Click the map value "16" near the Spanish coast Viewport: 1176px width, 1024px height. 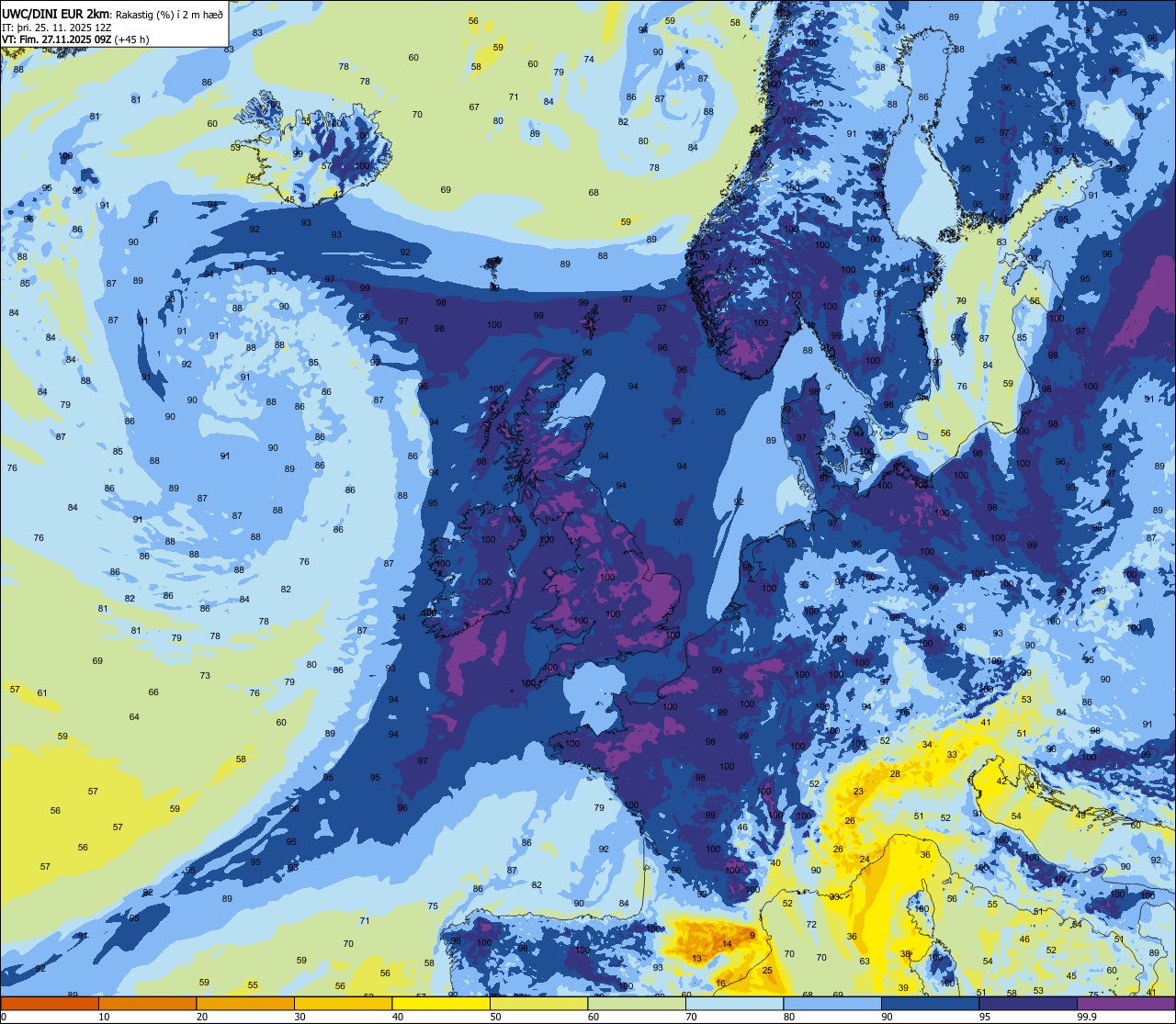pos(720,983)
